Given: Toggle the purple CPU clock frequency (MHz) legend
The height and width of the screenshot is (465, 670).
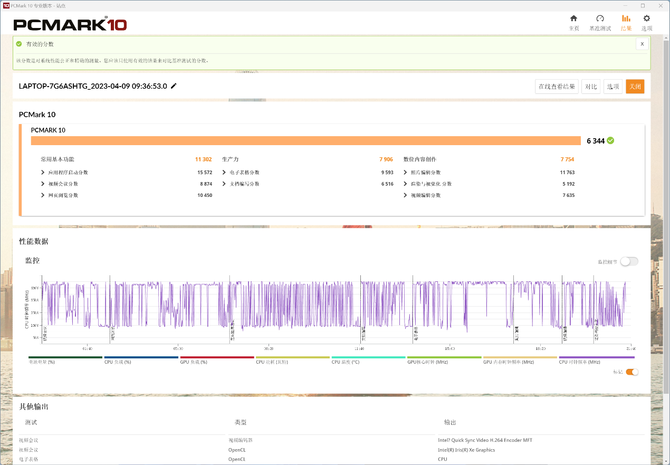Looking at the screenshot, I should [597, 360].
